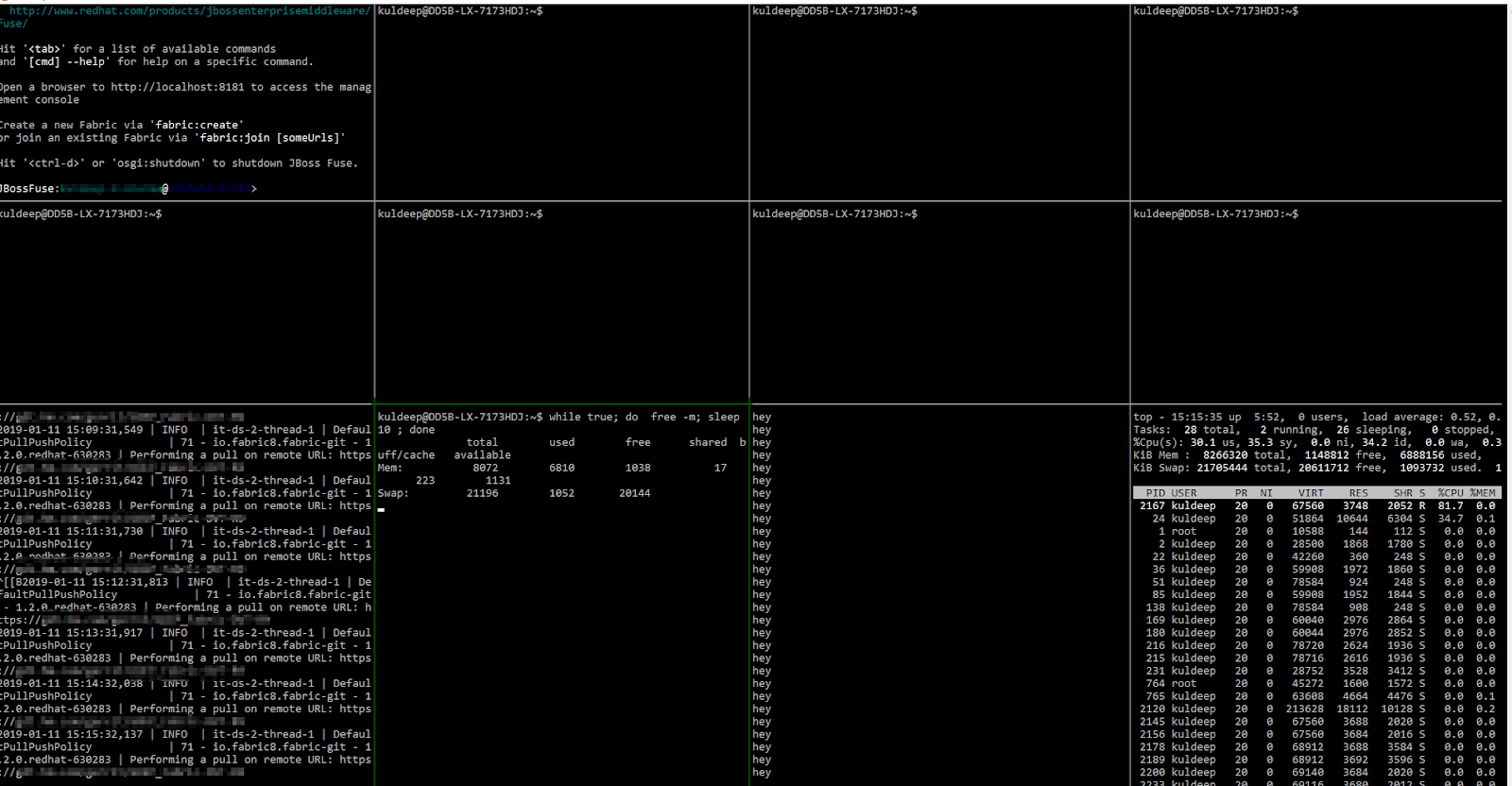Click Swap free value 20144
This screenshot has height=786, width=1512.
pos(635,493)
